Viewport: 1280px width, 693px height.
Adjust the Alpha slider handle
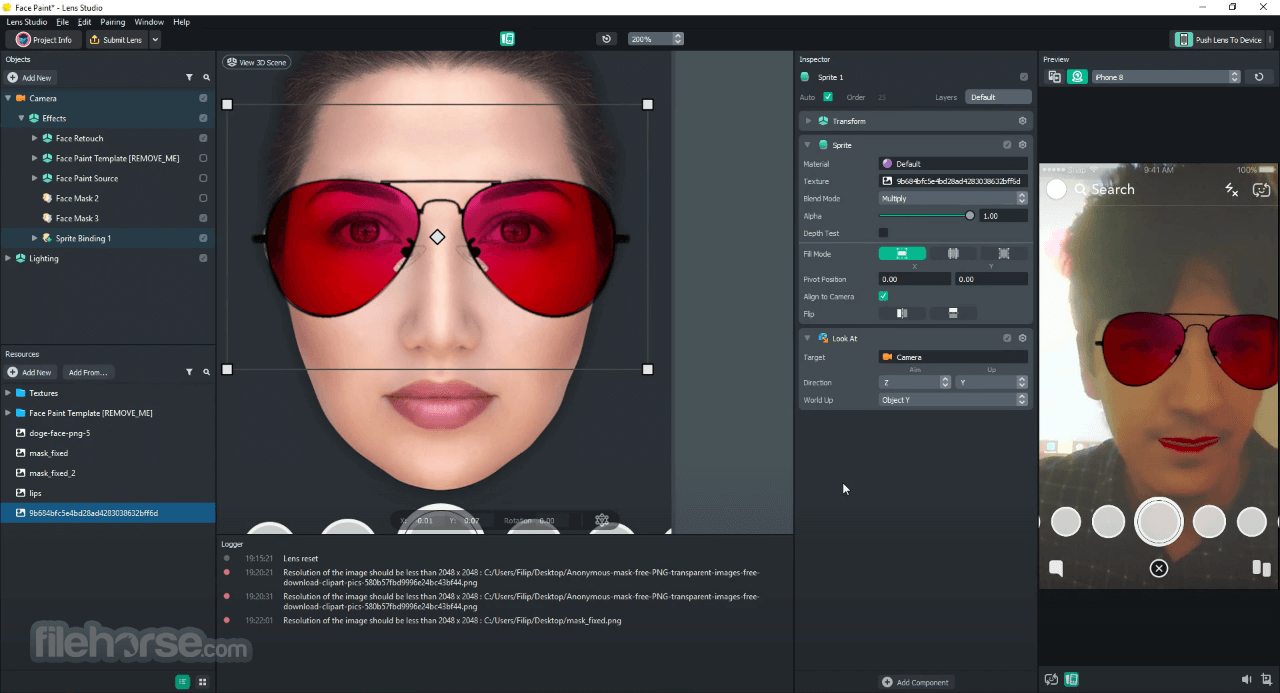tap(969, 216)
